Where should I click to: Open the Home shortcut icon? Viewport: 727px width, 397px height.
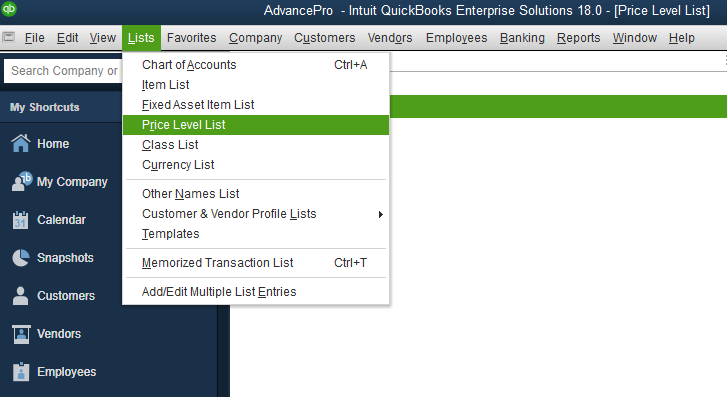pos(21,143)
